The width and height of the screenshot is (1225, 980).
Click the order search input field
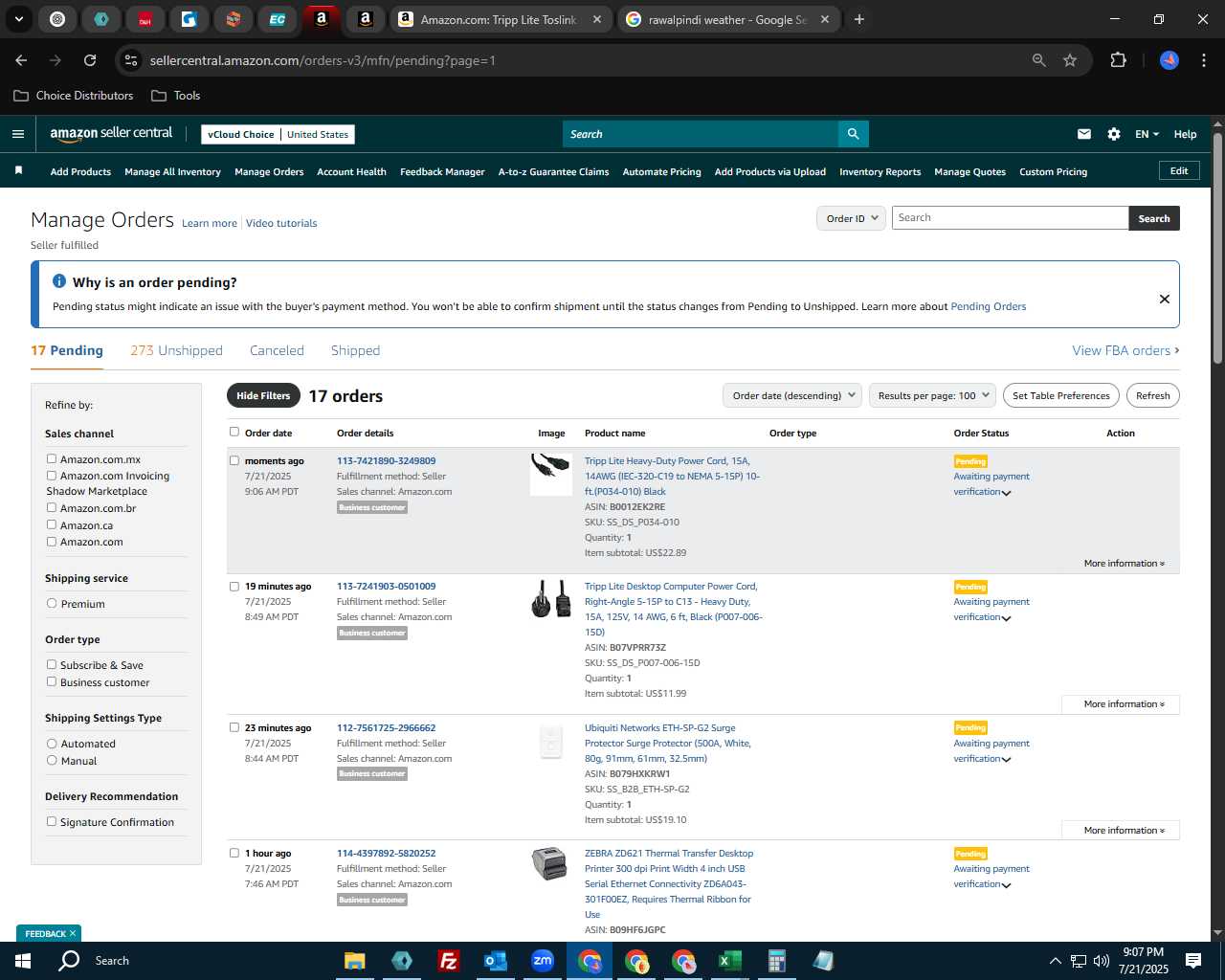click(1010, 218)
